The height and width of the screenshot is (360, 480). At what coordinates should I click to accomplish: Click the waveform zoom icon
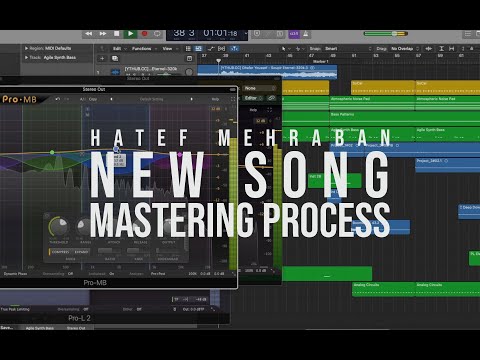429,49
